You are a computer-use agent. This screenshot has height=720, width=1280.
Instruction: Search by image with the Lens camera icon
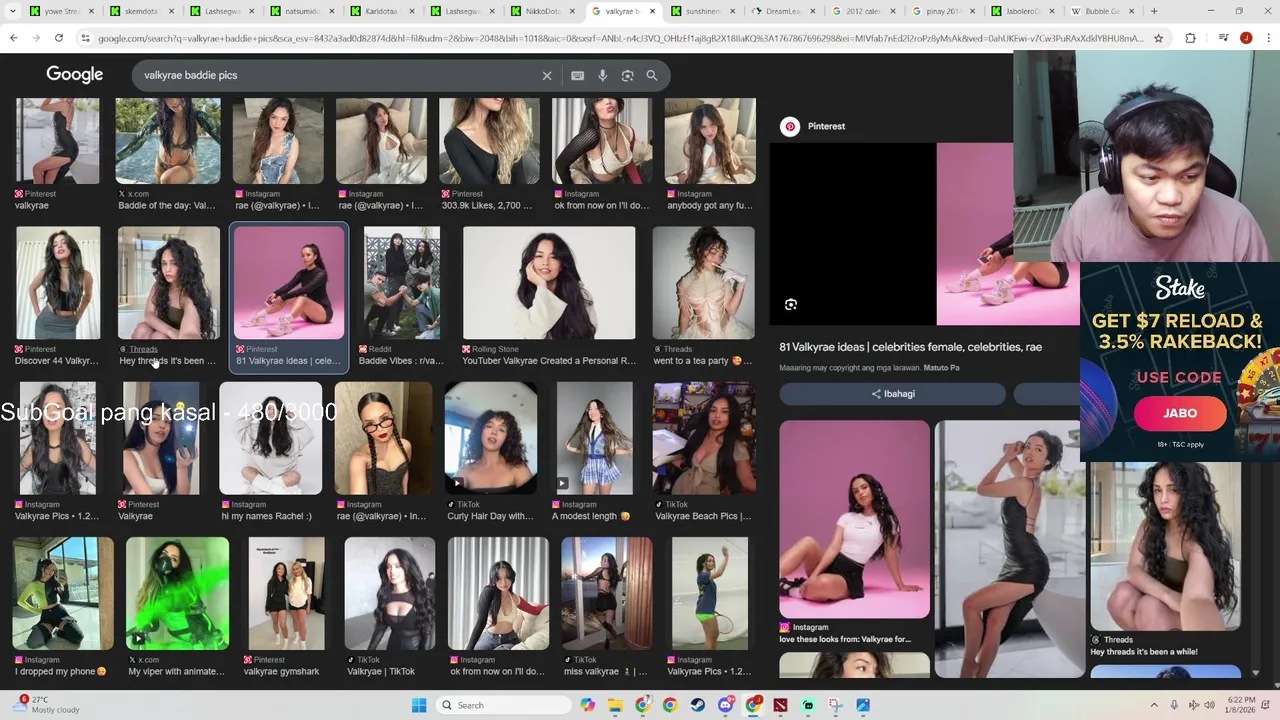click(x=627, y=75)
